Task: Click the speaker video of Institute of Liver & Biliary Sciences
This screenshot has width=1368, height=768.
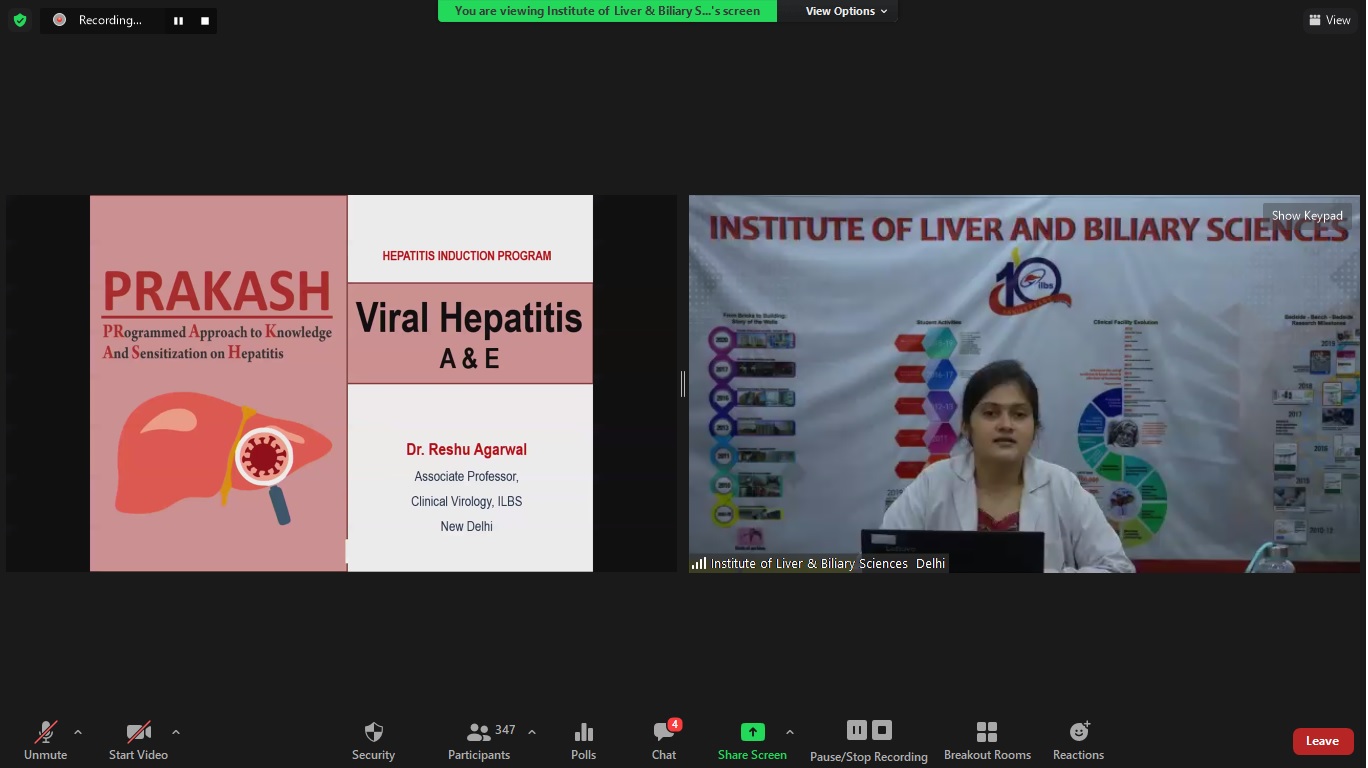Action: coord(1024,383)
